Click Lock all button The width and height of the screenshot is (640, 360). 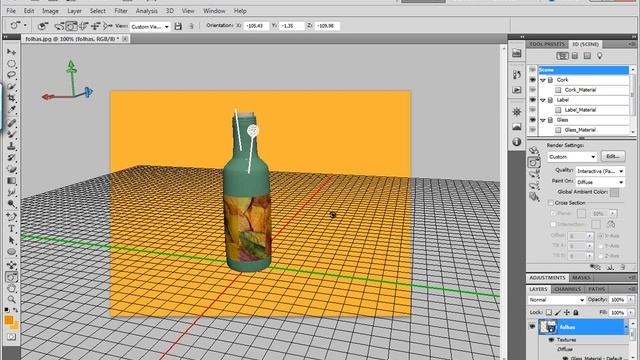click(x=576, y=312)
